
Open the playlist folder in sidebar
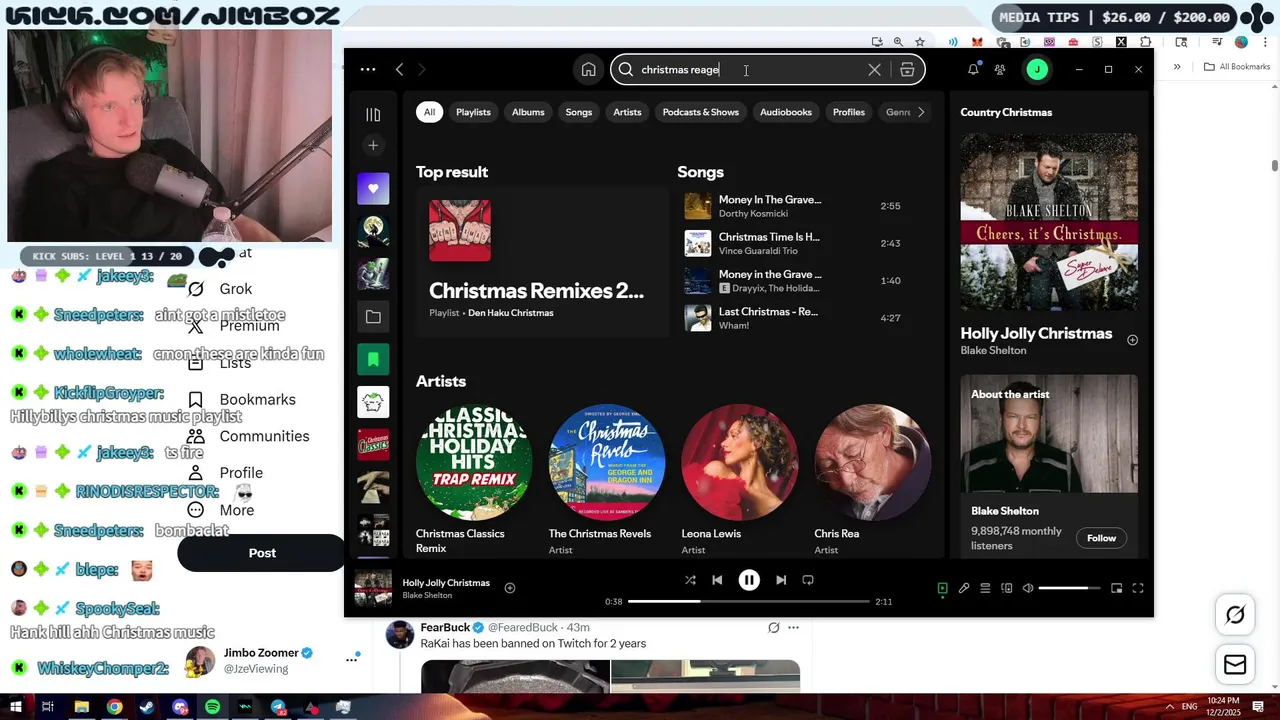click(373, 317)
